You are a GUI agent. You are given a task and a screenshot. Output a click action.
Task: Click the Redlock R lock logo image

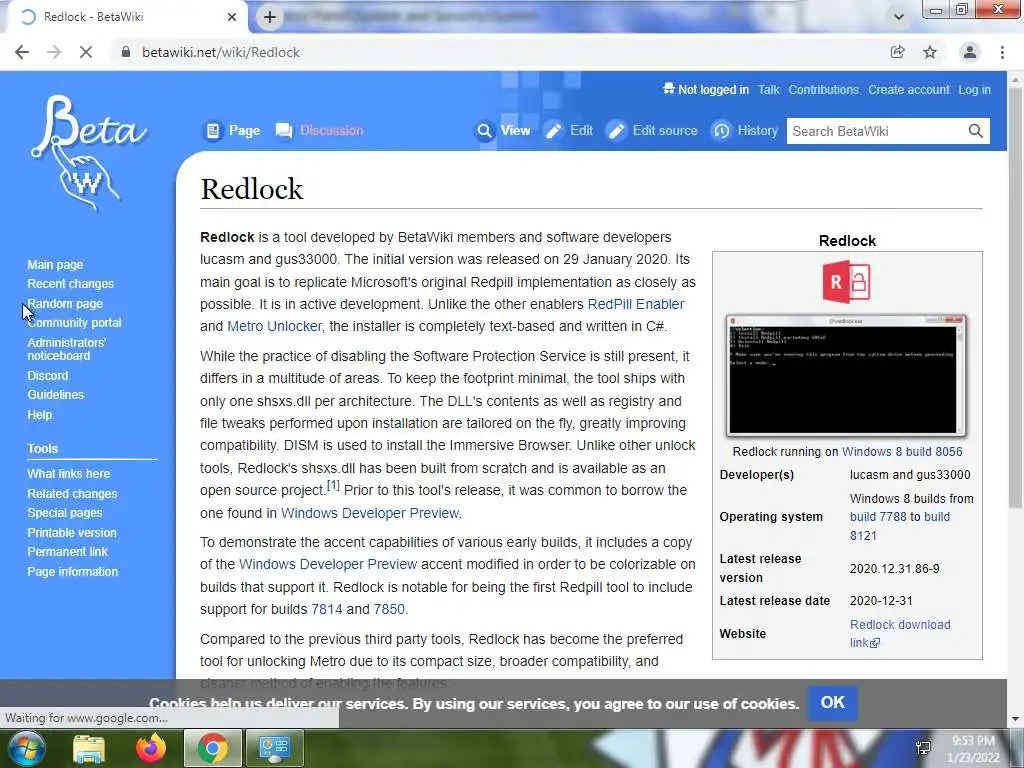tap(847, 281)
